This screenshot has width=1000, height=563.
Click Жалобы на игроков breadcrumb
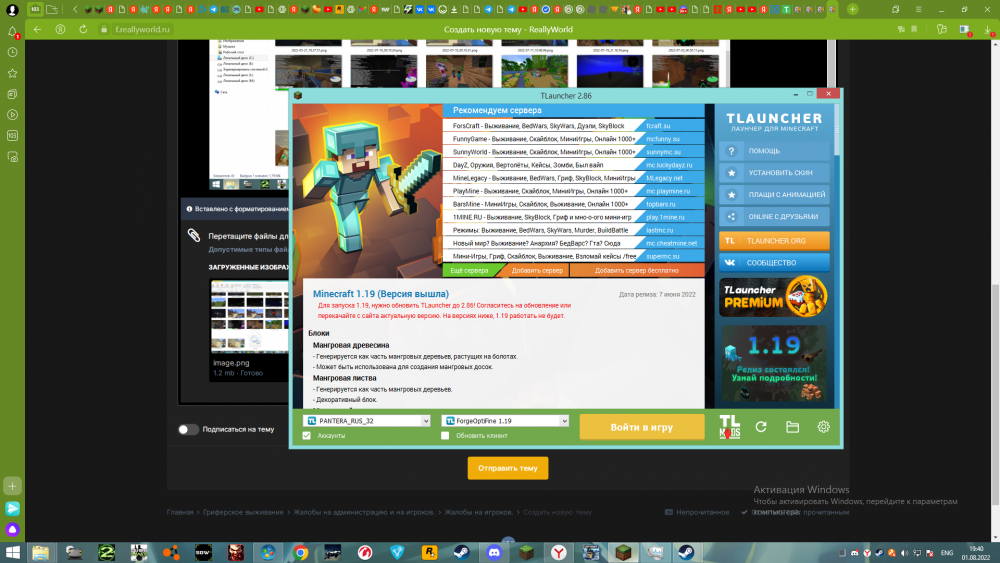478,512
